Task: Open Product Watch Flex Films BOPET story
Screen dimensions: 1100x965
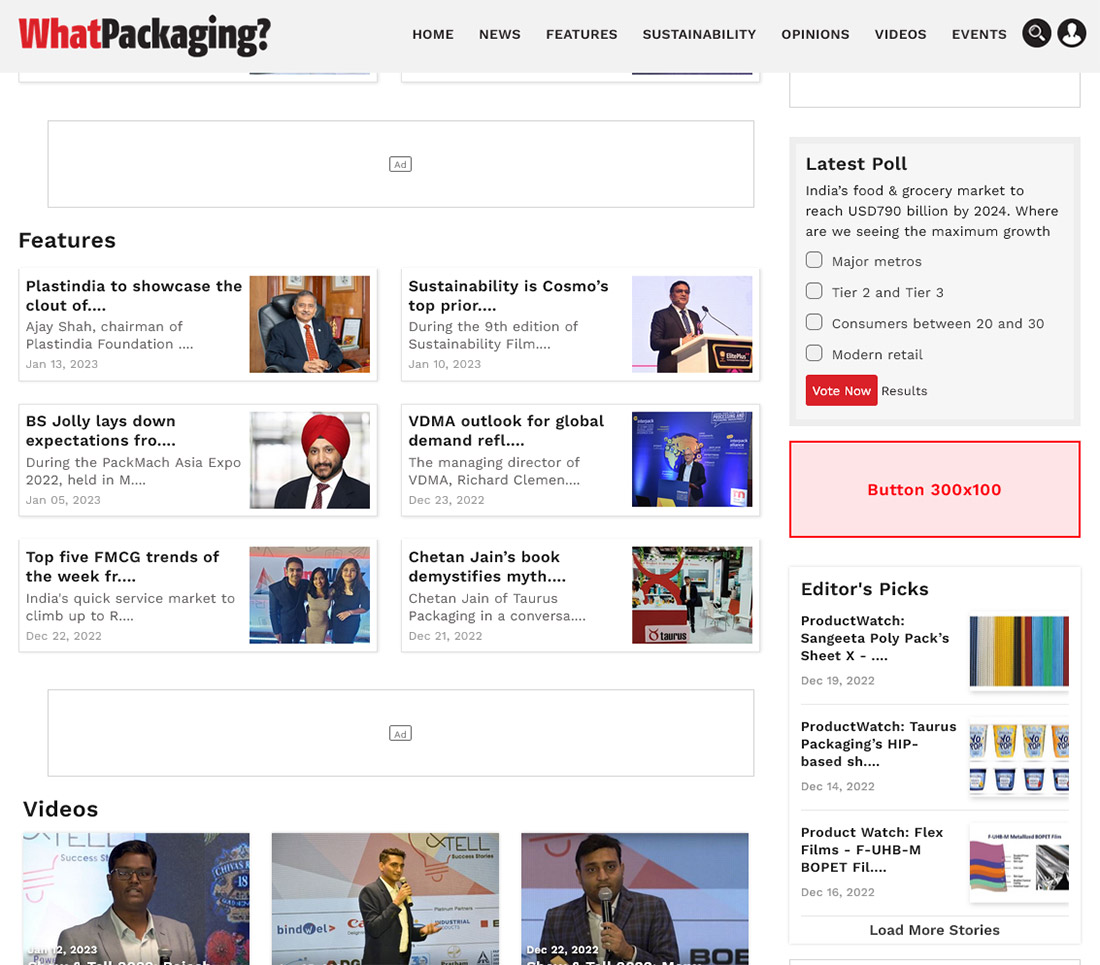Action: (x=872, y=850)
